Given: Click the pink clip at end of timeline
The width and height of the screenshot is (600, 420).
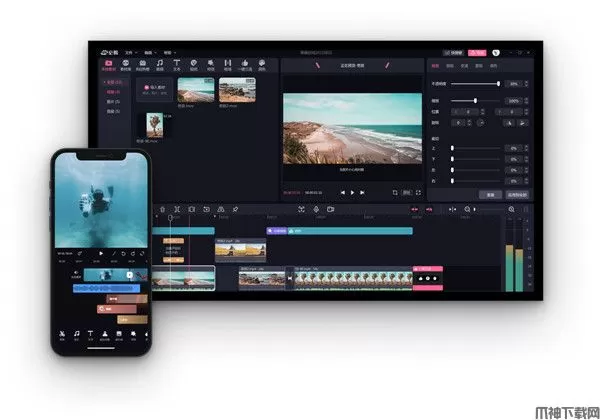Looking at the screenshot, I should coord(427,277).
